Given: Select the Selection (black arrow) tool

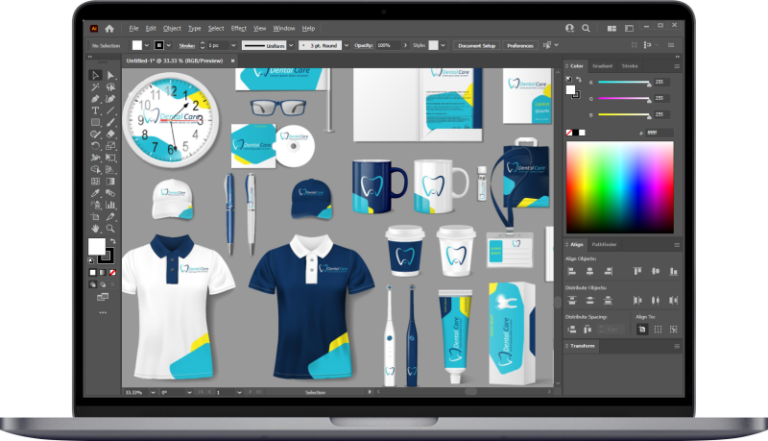Looking at the screenshot, I should tap(96, 75).
